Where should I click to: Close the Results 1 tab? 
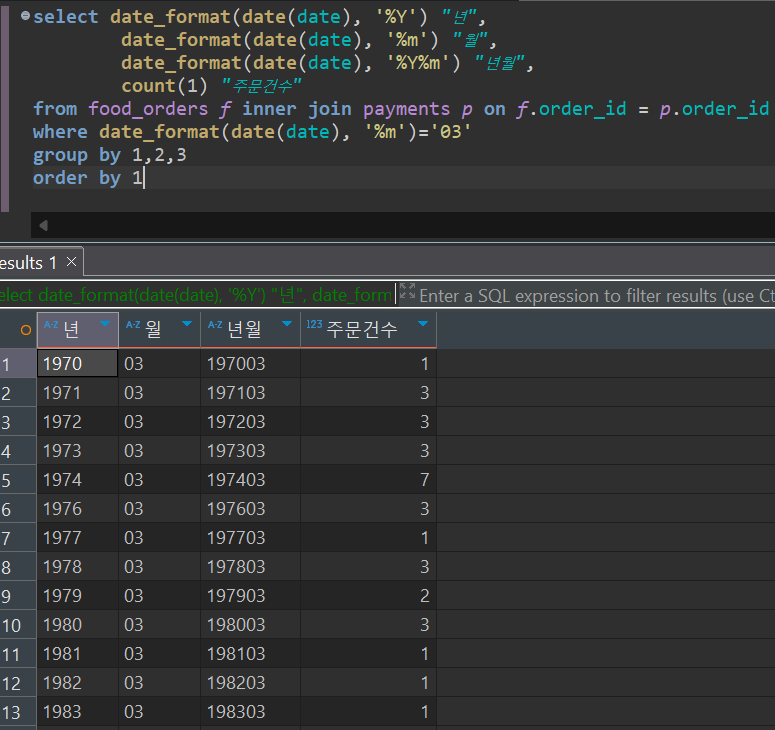tap(72, 261)
